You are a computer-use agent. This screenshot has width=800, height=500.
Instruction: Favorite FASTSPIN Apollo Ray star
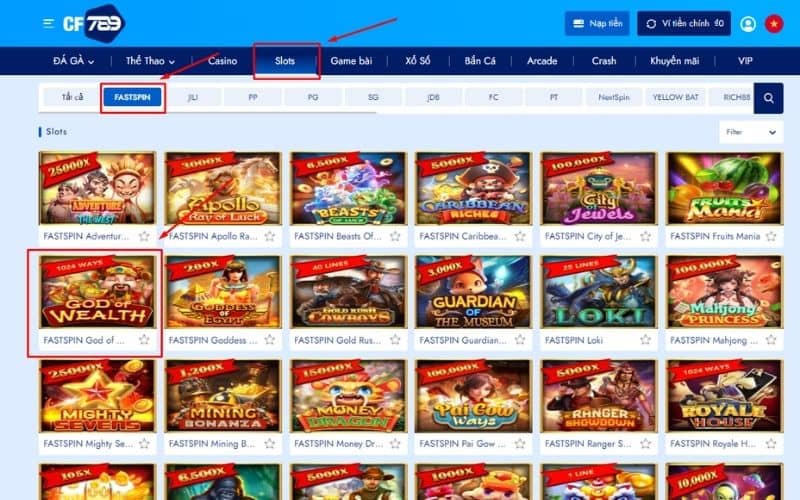tap(270, 236)
